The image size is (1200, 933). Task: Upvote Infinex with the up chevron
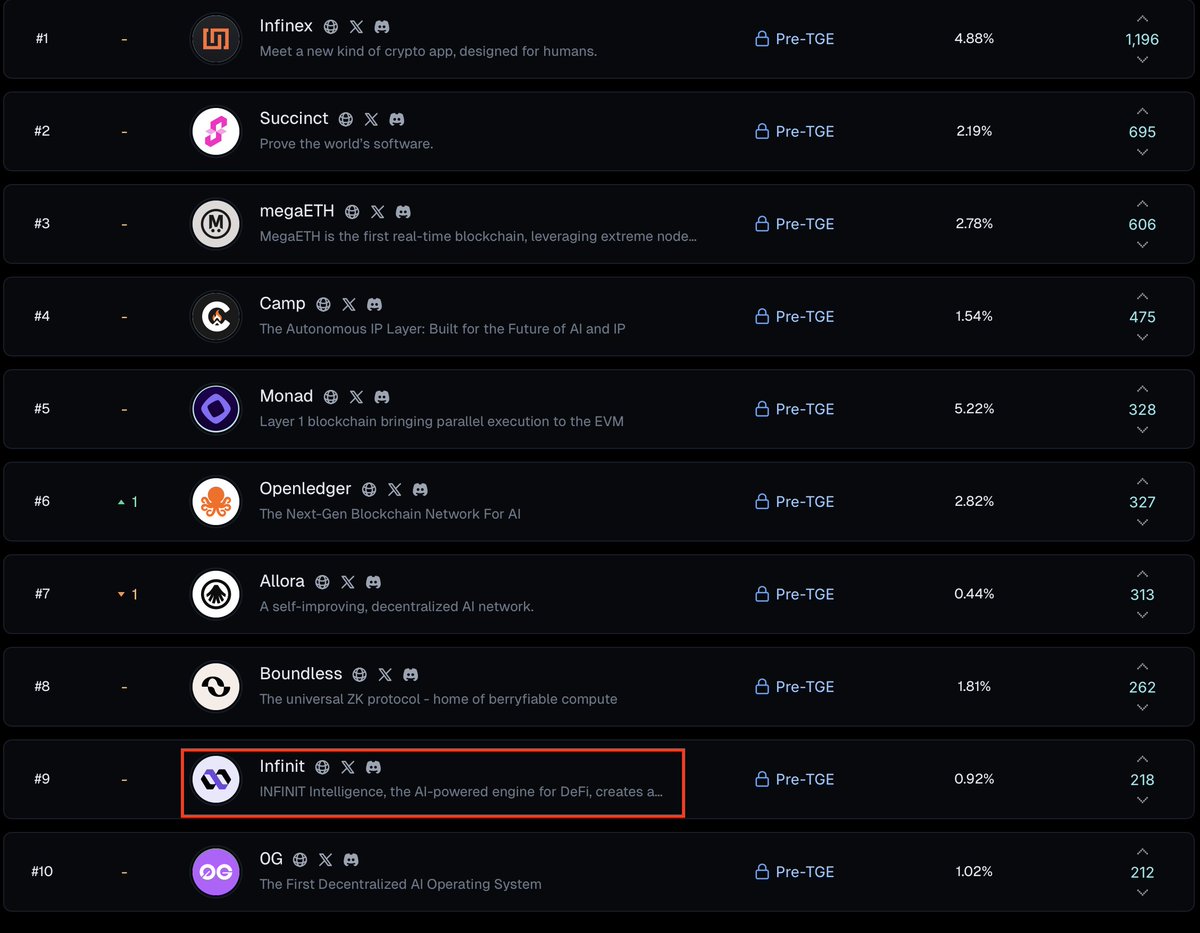click(1142, 19)
